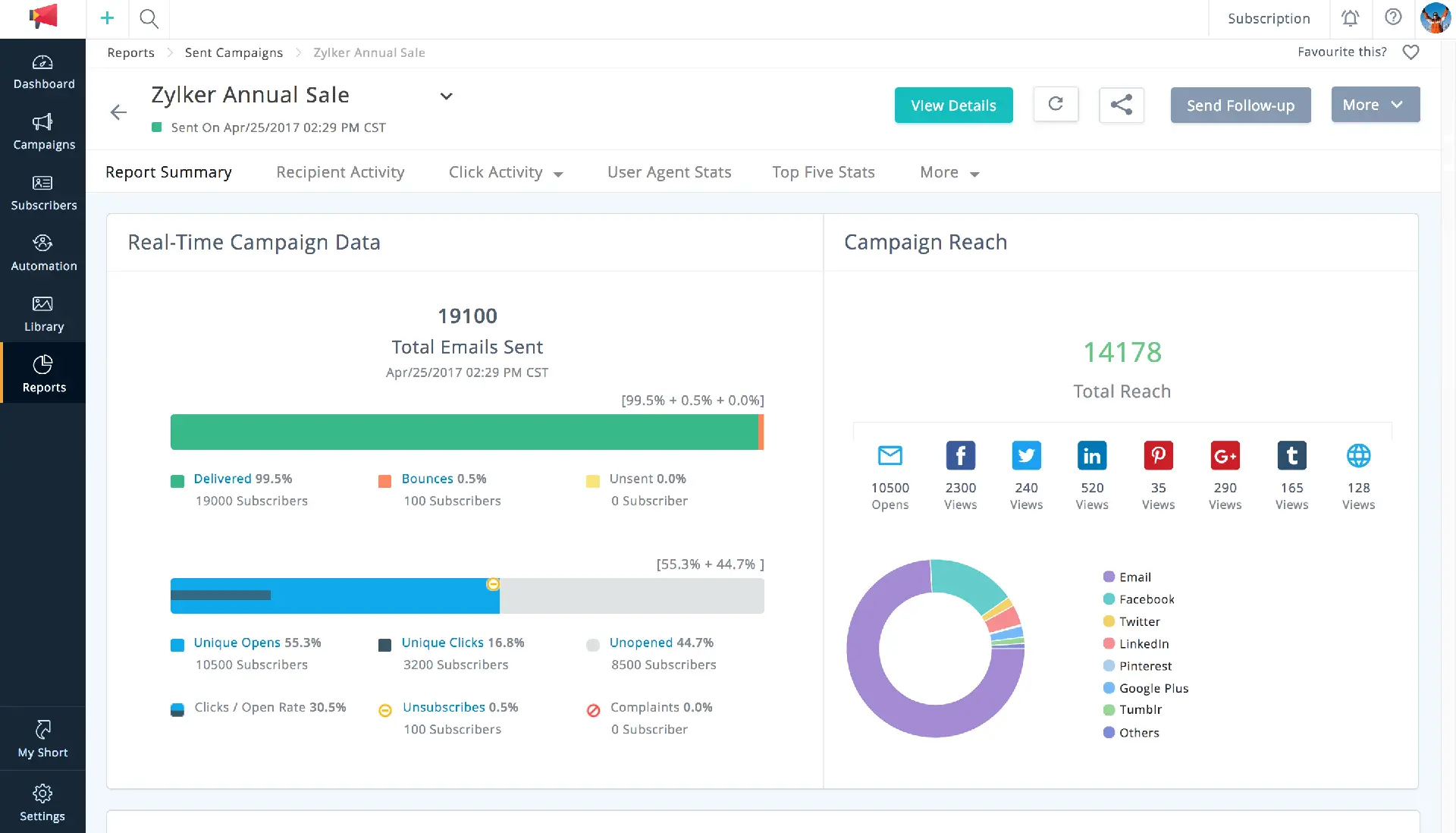Open Library in the sidebar
The width and height of the screenshot is (1456, 833).
click(x=43, y=315)
